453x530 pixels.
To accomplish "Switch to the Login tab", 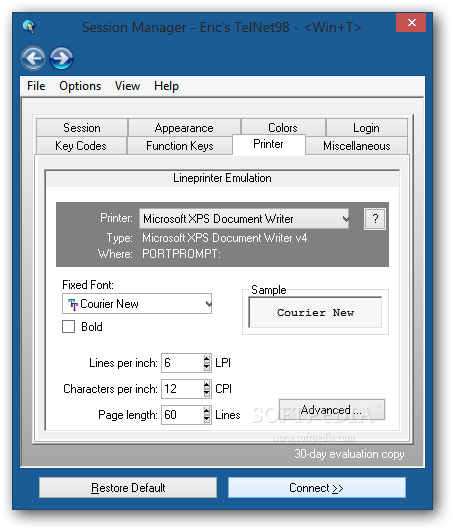I will (x=366, y=128).
